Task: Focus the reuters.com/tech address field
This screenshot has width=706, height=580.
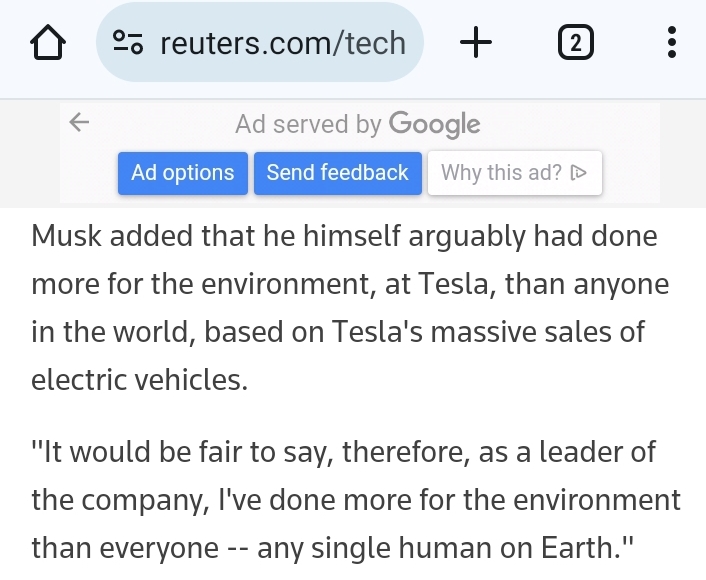Action: pos(282,43)
